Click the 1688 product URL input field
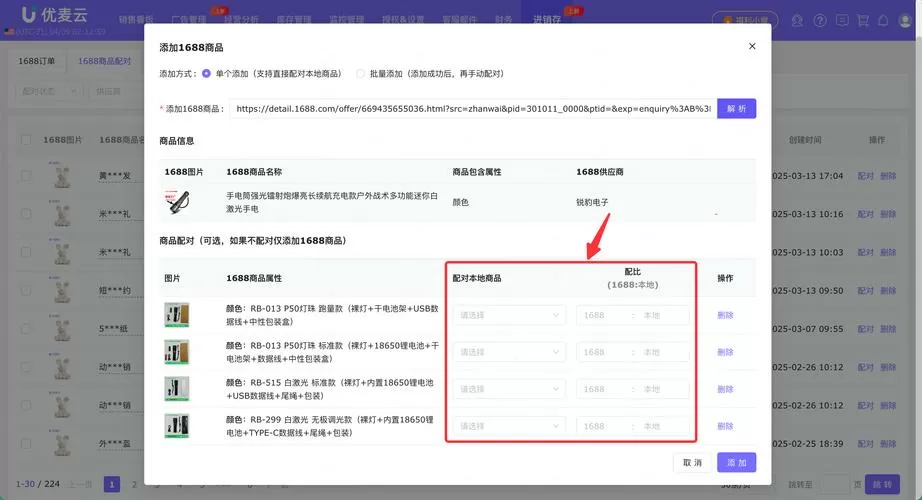922x500 pixels. (x=473, y=108)
